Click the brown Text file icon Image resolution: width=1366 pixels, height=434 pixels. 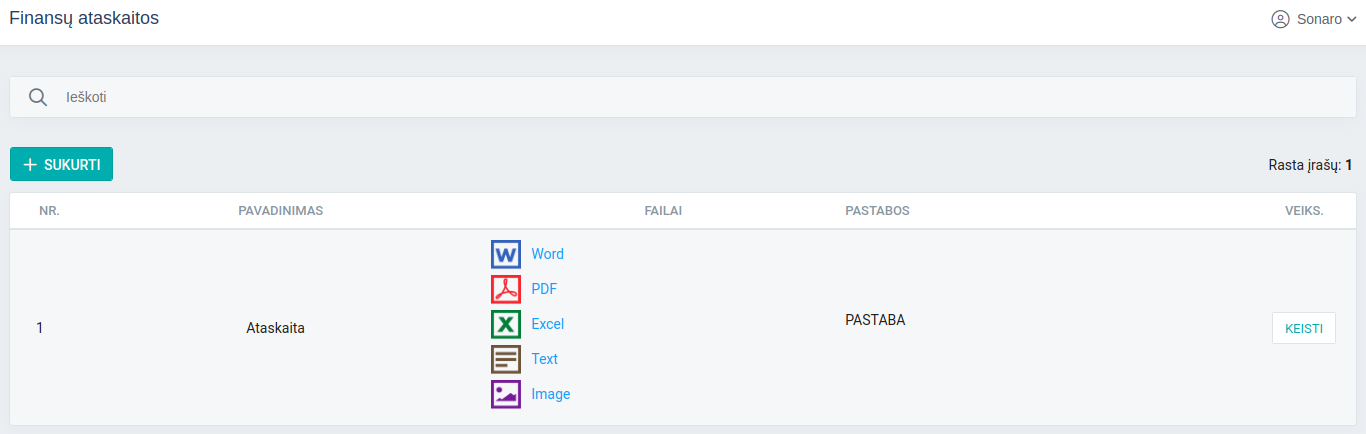coord(506,359)
